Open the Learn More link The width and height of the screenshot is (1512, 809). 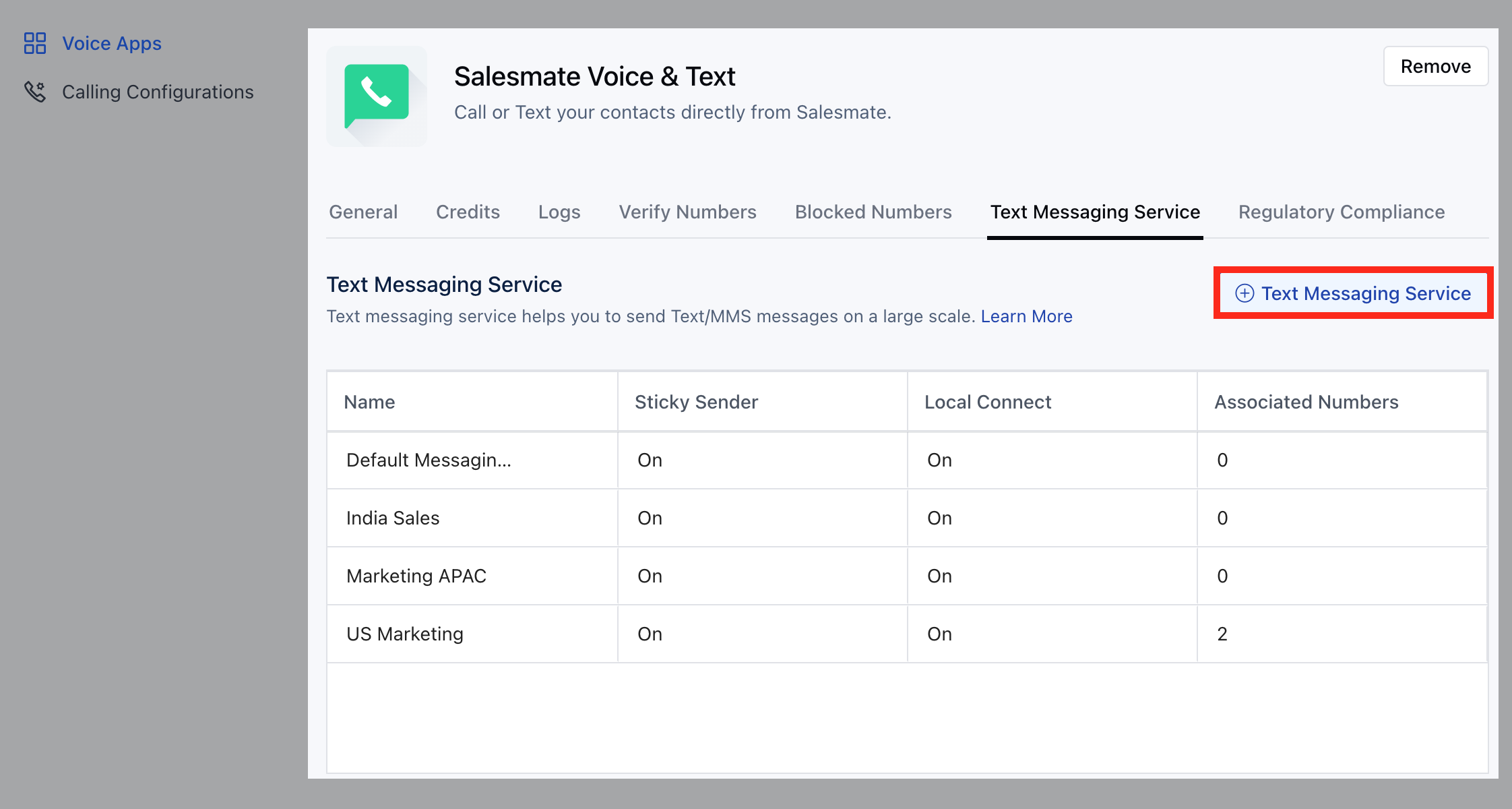click(x=1026, y=316)
